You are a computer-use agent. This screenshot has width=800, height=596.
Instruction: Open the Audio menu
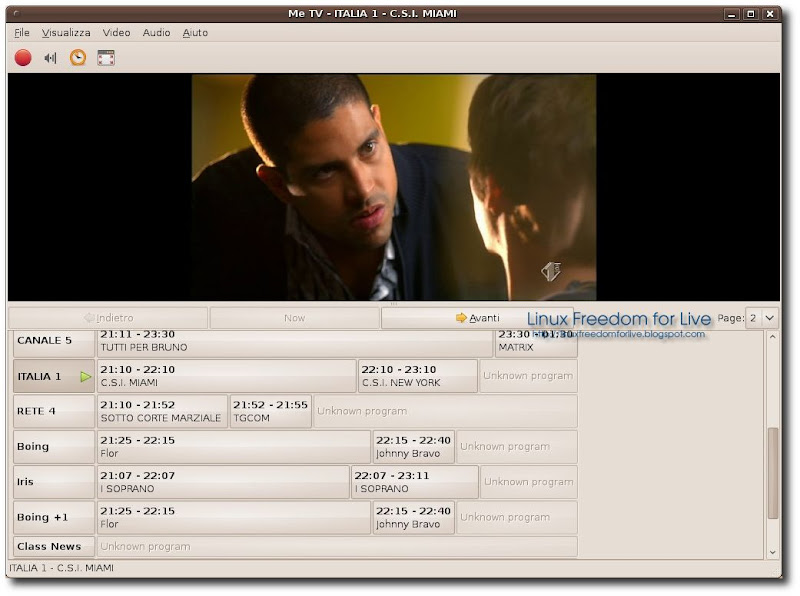pyautogui.click(x=156, y=33)
